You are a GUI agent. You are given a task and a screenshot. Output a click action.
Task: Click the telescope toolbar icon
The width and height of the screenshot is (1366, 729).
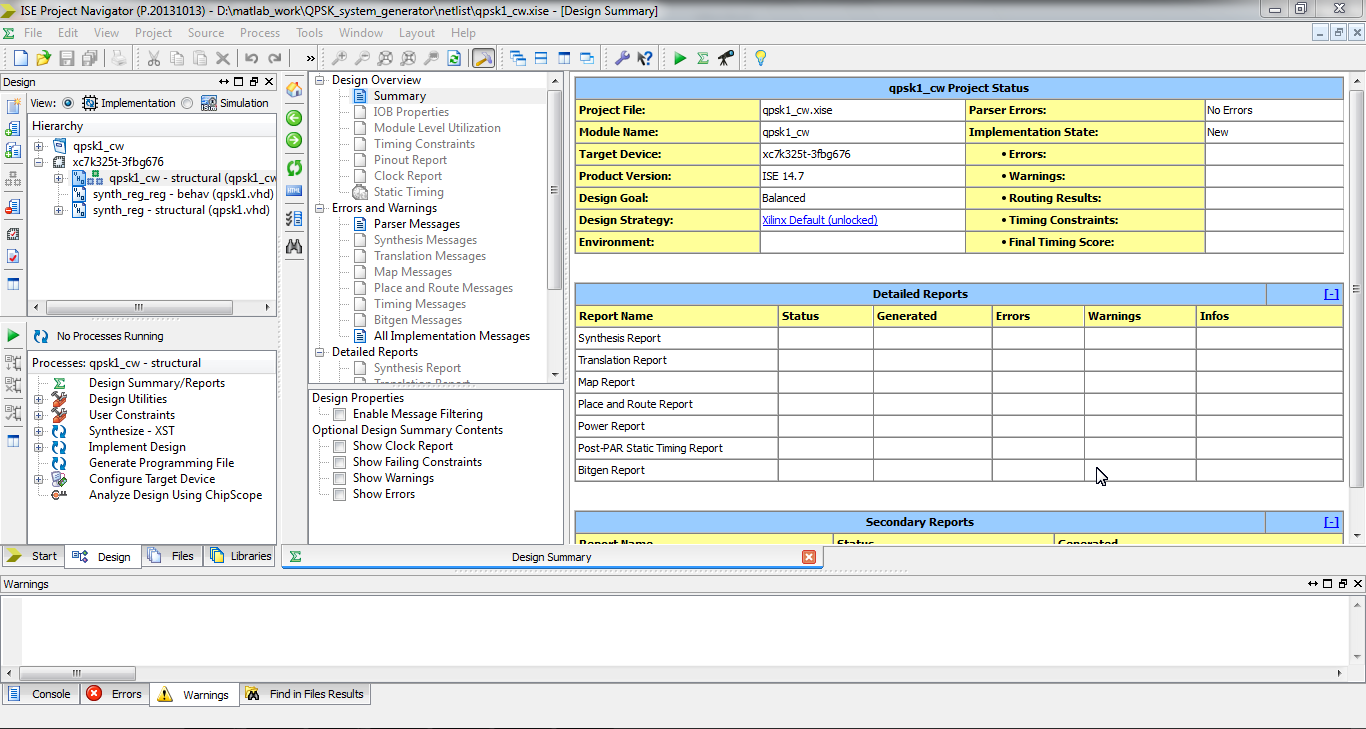727,58
